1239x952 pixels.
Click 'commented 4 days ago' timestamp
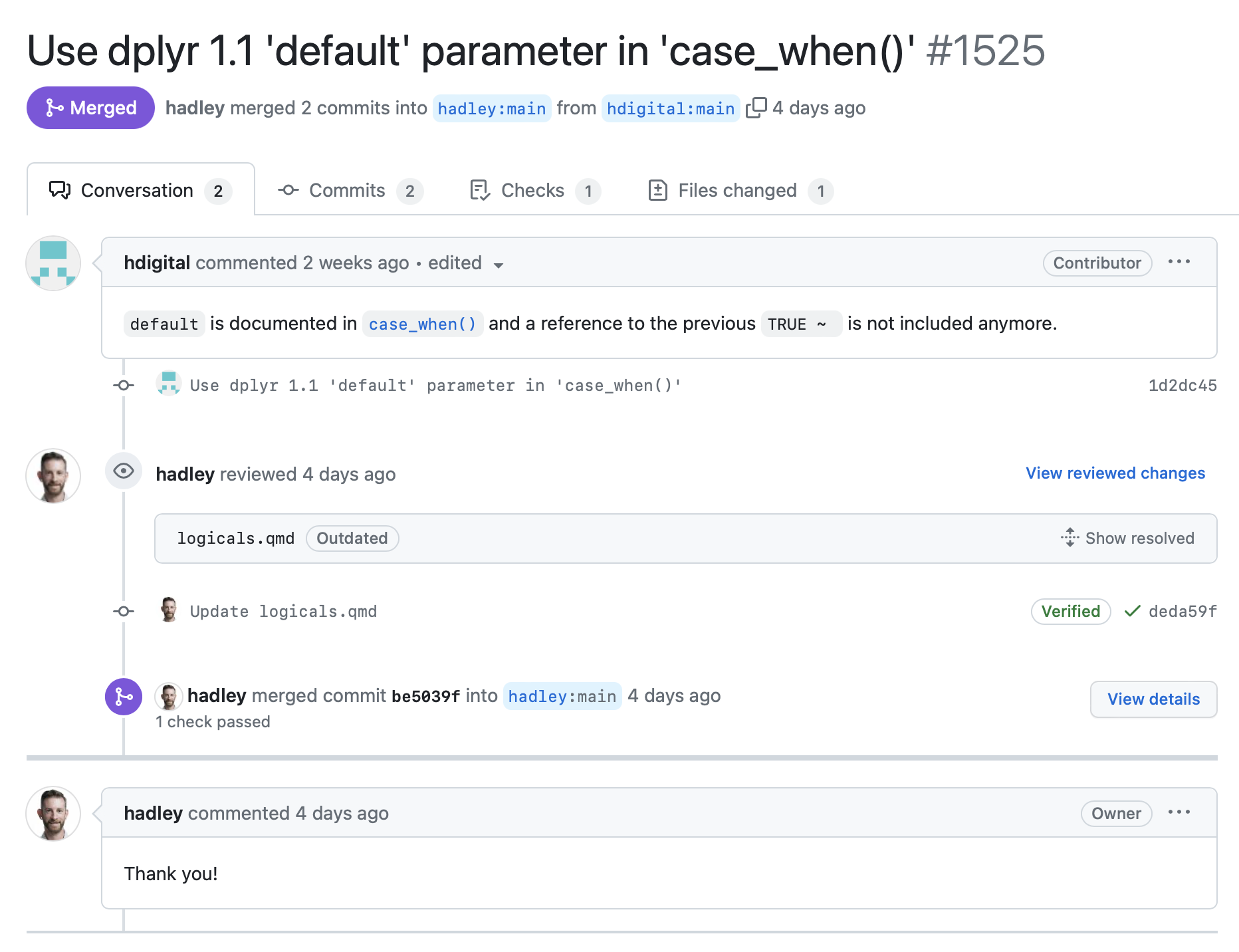288,813
